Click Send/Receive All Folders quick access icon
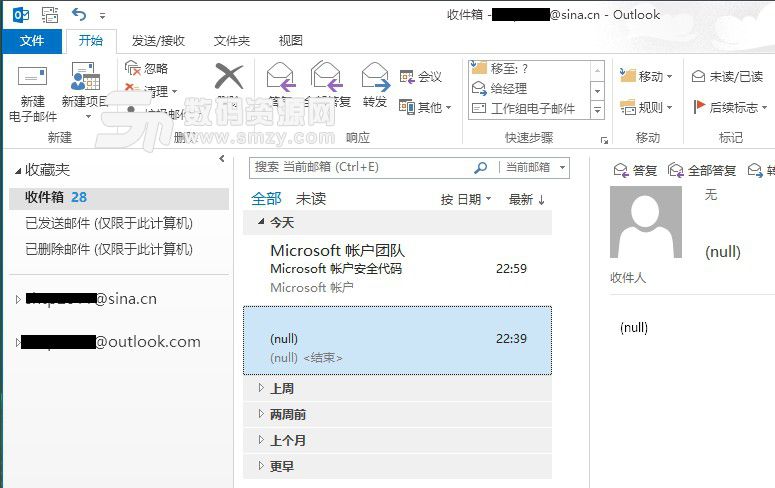Screen dimensions: 775x488 (x=50, y=15)
